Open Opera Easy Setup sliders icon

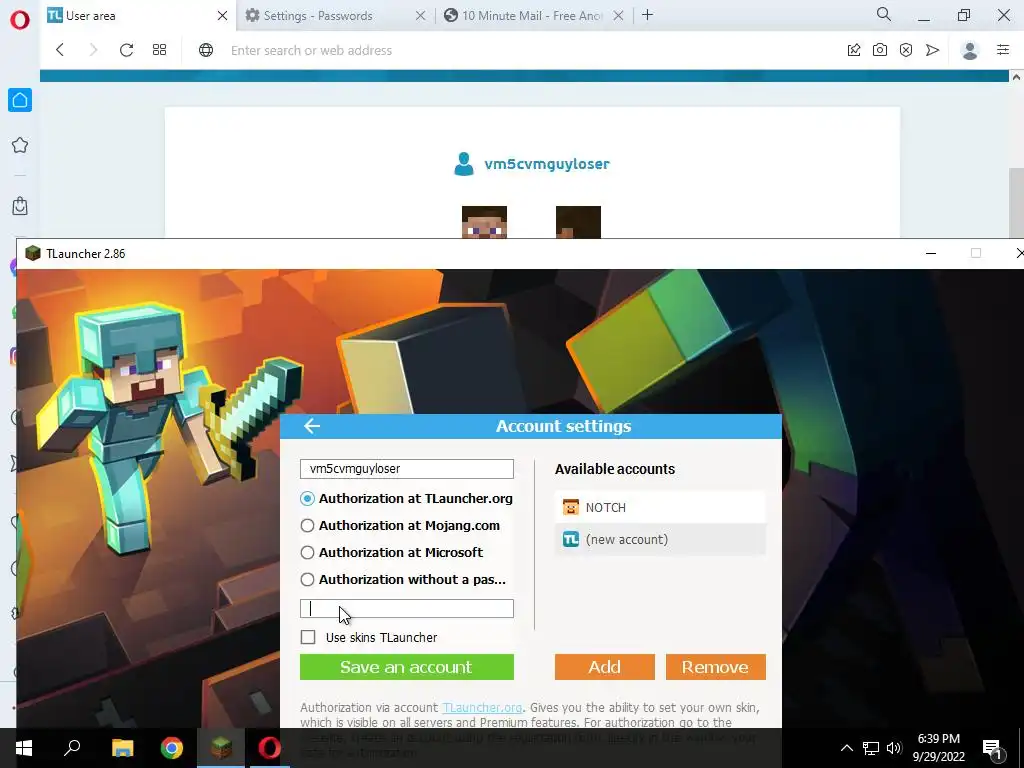[x=1003, y=50]
